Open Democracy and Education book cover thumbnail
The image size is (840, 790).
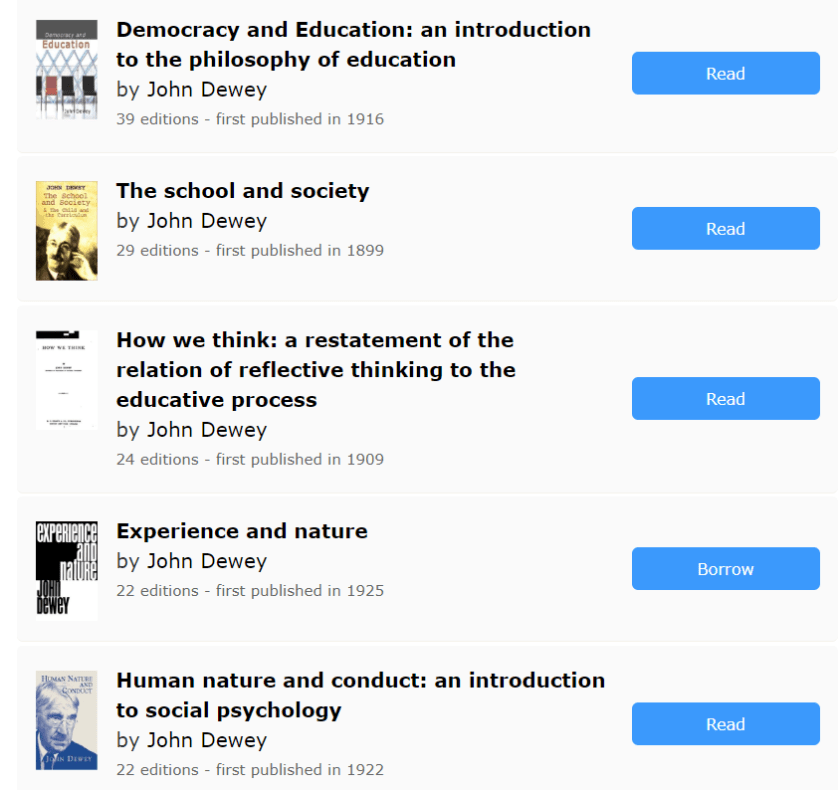point(66,69)
